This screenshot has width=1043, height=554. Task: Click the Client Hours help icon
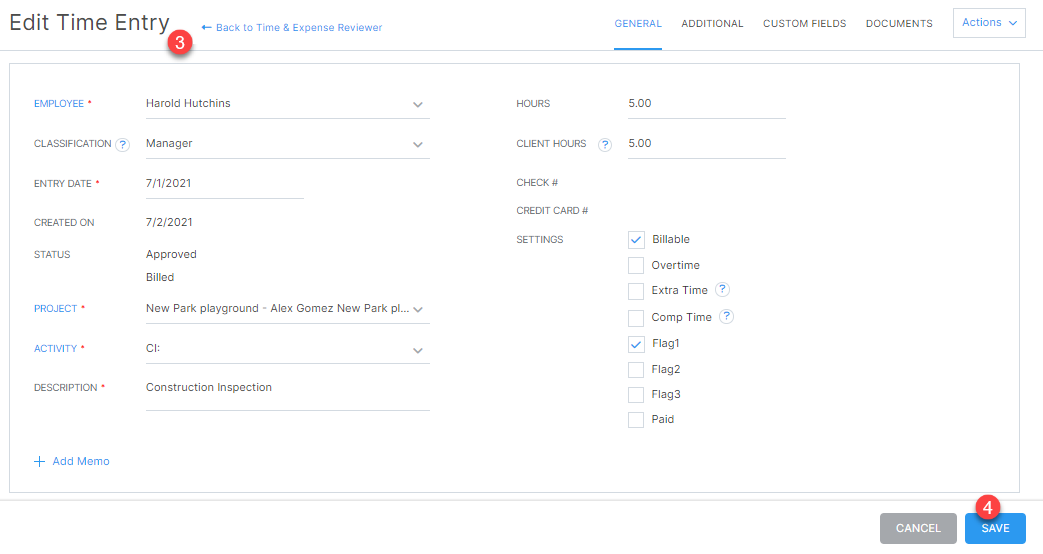[x=605, y=144]
